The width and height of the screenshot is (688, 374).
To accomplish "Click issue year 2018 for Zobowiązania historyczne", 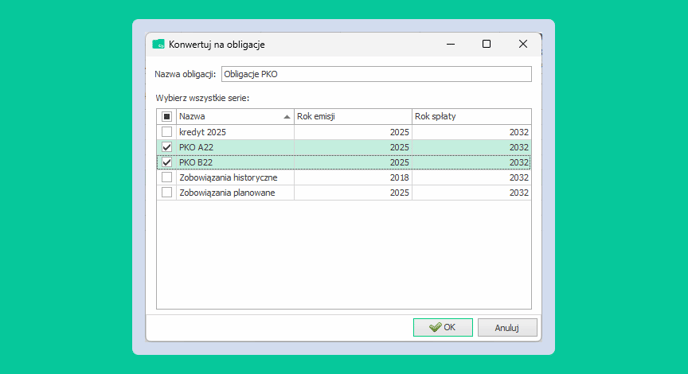I will tap(353, 177).
